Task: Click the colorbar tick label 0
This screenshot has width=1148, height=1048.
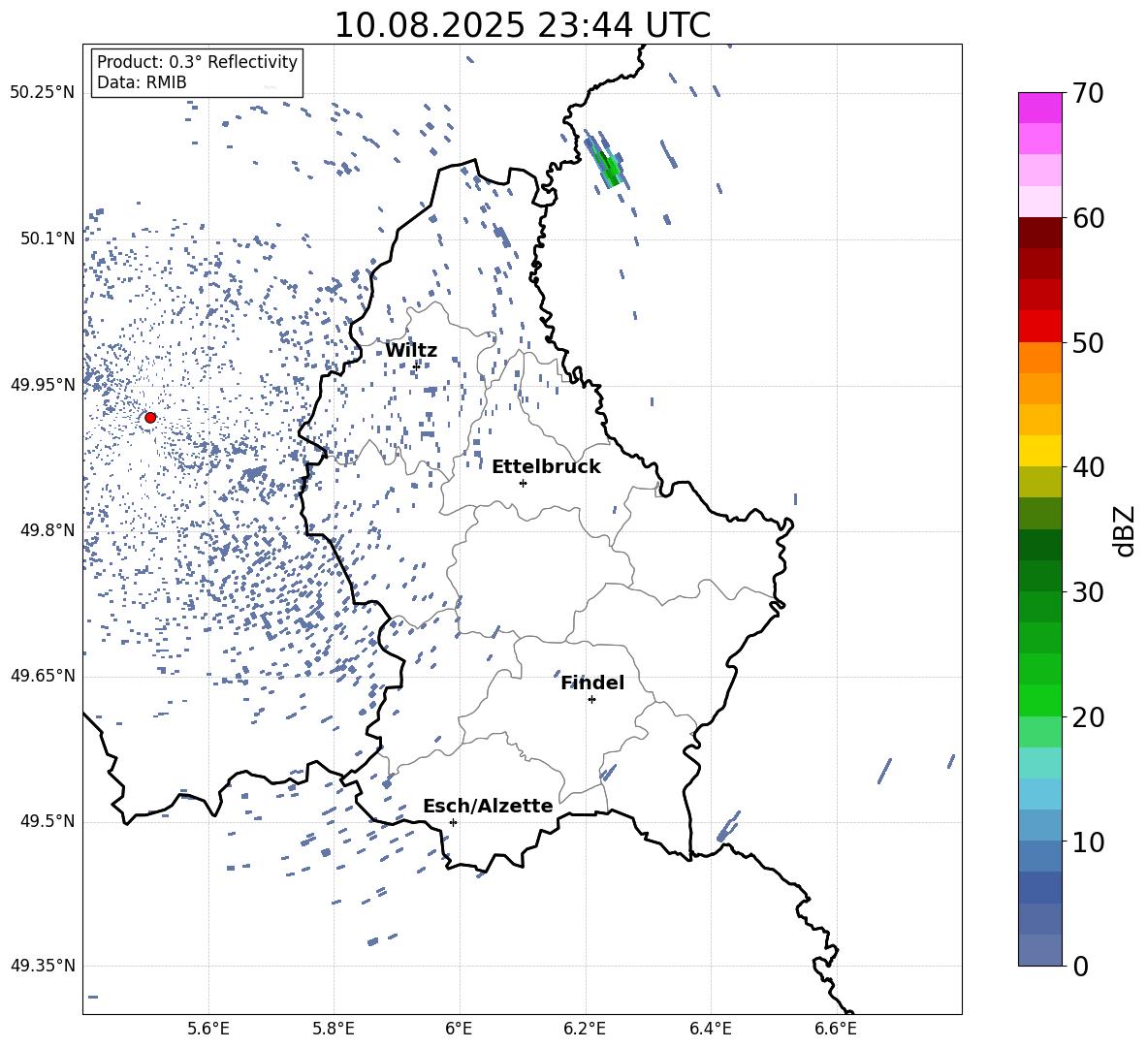Action: [1080, 966]
